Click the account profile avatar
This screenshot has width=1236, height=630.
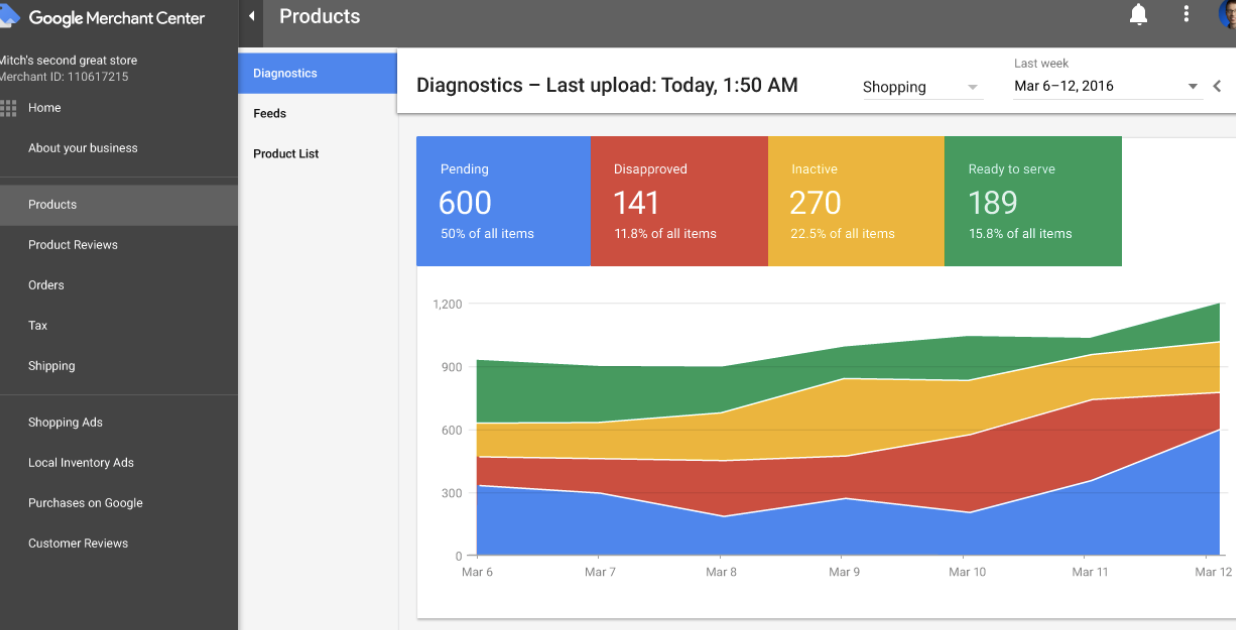1226,15
